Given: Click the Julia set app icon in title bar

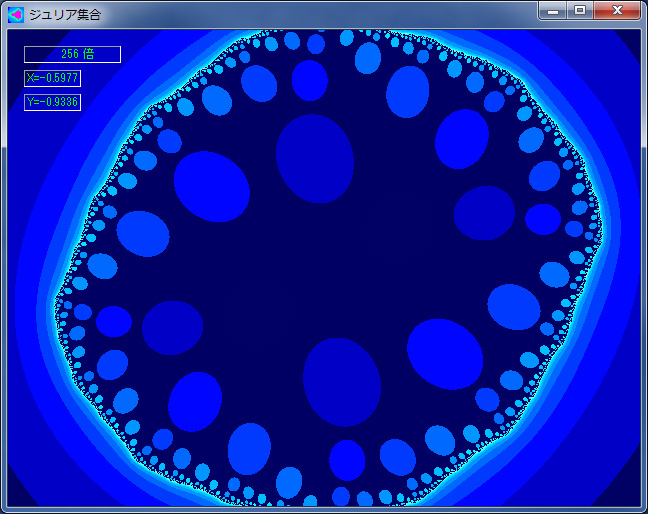Looking at the screenshot, I should tap(16, 15).
